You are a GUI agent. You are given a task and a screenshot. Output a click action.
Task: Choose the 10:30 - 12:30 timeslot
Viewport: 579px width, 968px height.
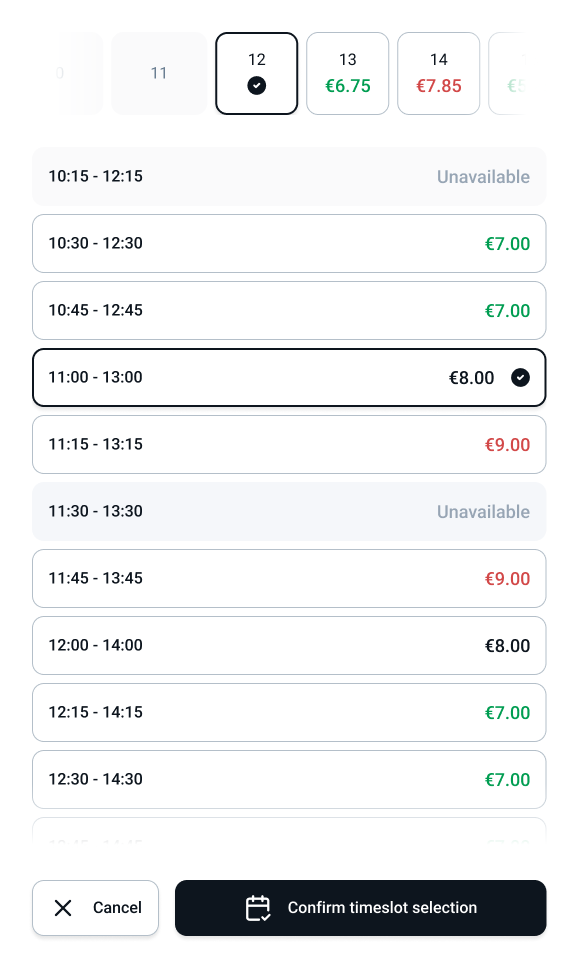click(289, 243)
